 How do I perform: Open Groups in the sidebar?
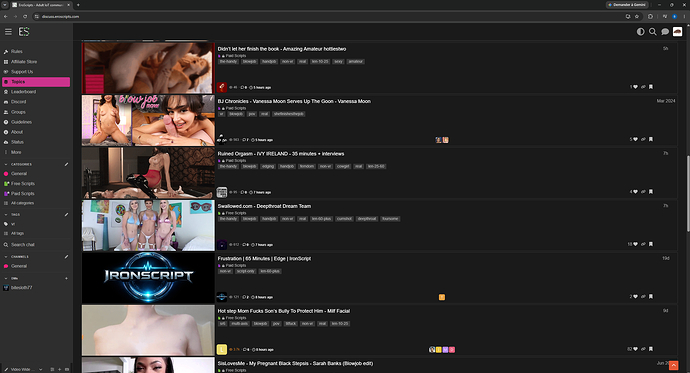coord(36,112)
